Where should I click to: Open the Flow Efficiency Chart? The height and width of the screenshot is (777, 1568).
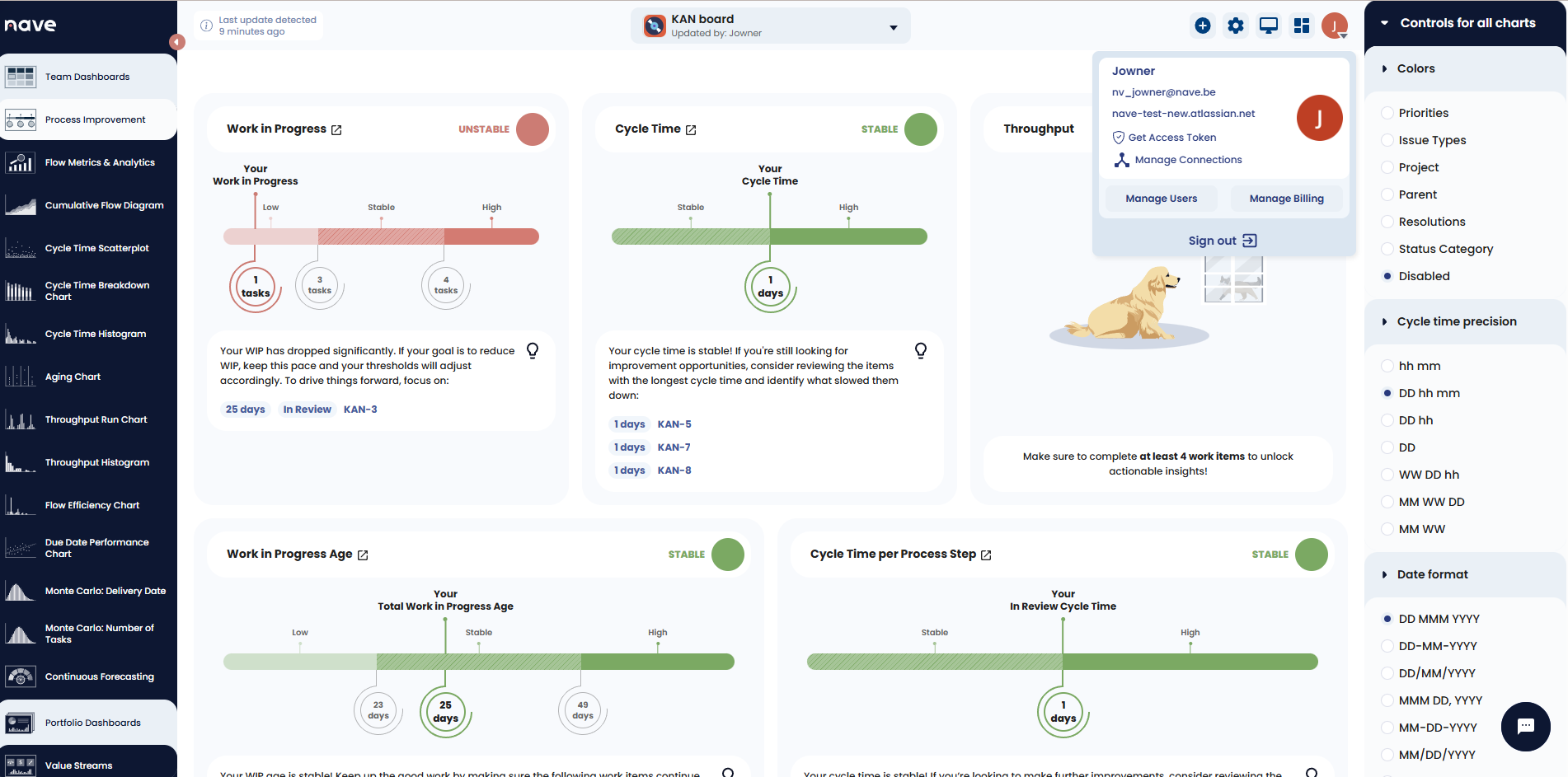coord(92,505)
